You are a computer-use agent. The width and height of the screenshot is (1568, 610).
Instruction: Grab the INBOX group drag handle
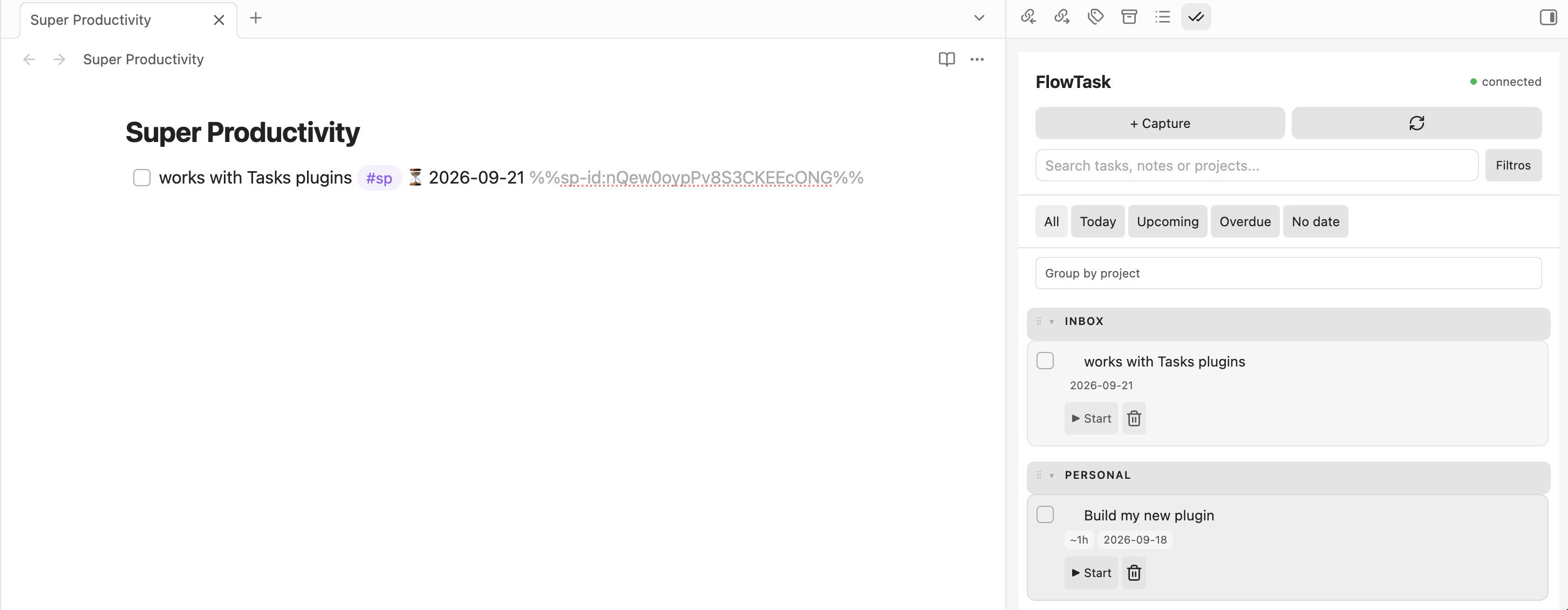pyautogui.click(x=1039, y=321)
